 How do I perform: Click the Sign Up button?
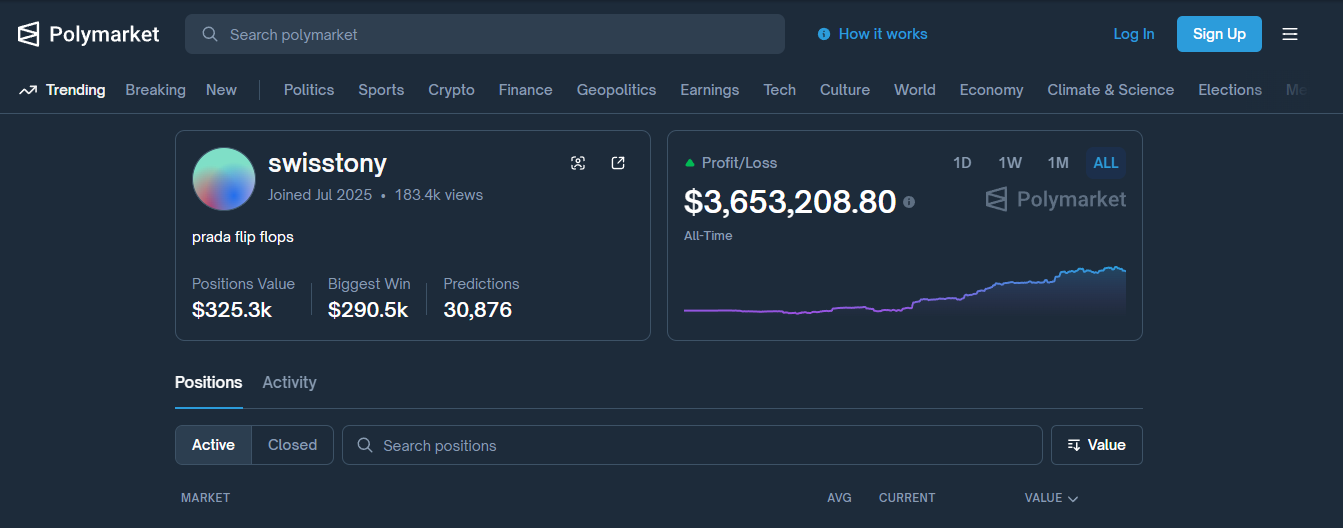[x=1219, y=34]
